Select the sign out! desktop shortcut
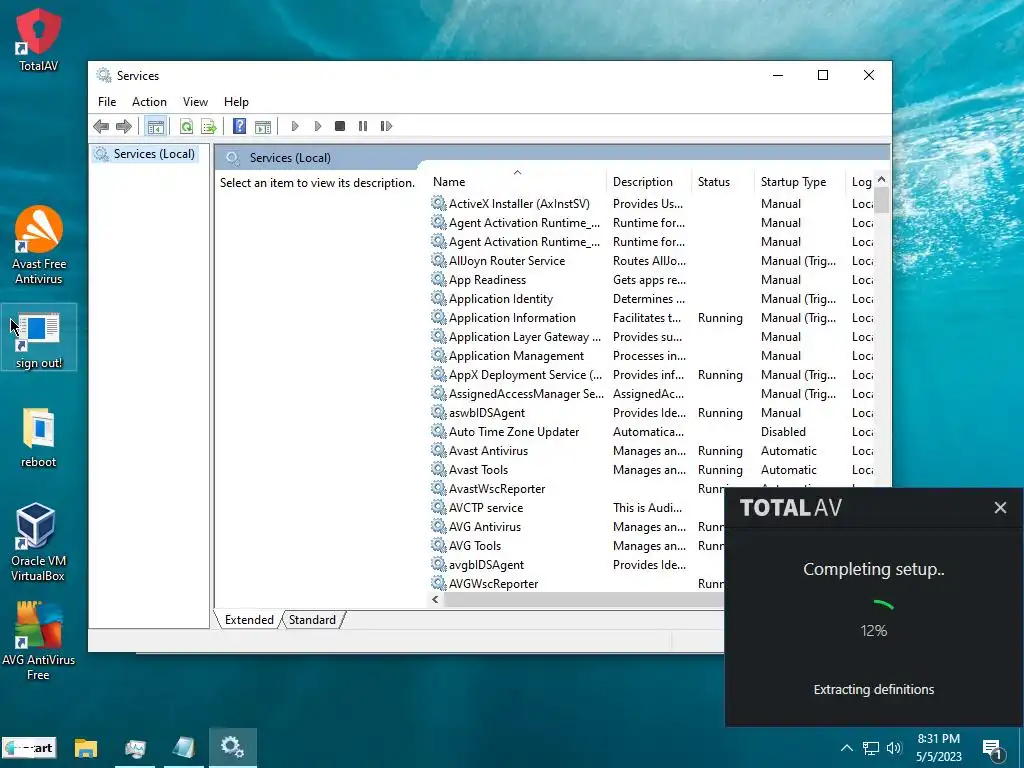This screenshot has height=768, width=1024. pyautogui.click(x=39, y=338)
